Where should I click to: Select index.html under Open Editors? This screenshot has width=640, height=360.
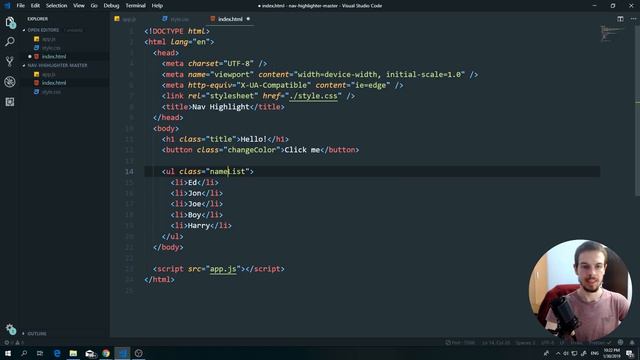[x=54, y=57]
